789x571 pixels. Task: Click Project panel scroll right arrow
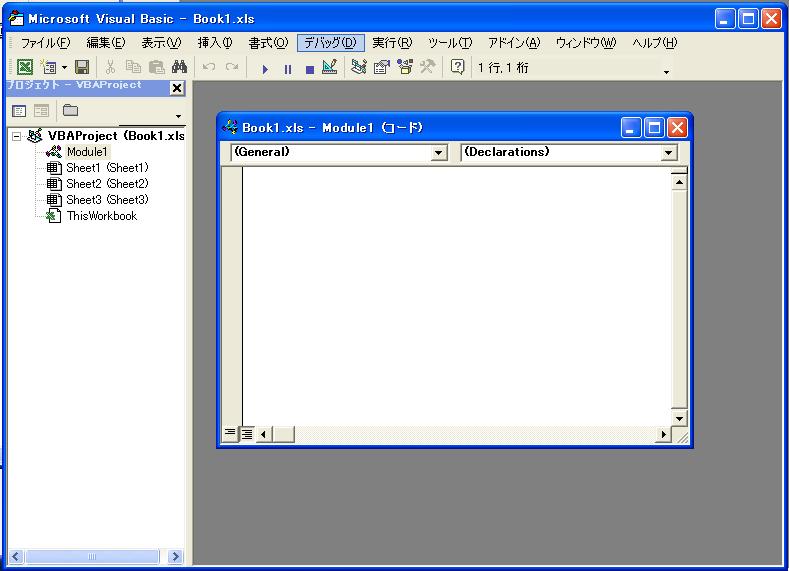click(x=175, y=556)
